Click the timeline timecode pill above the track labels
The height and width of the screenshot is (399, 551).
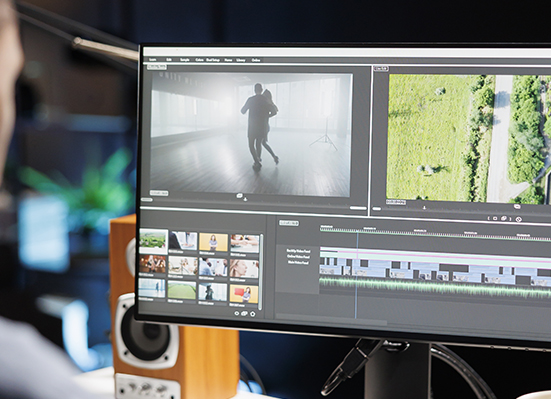coord(289,223)
